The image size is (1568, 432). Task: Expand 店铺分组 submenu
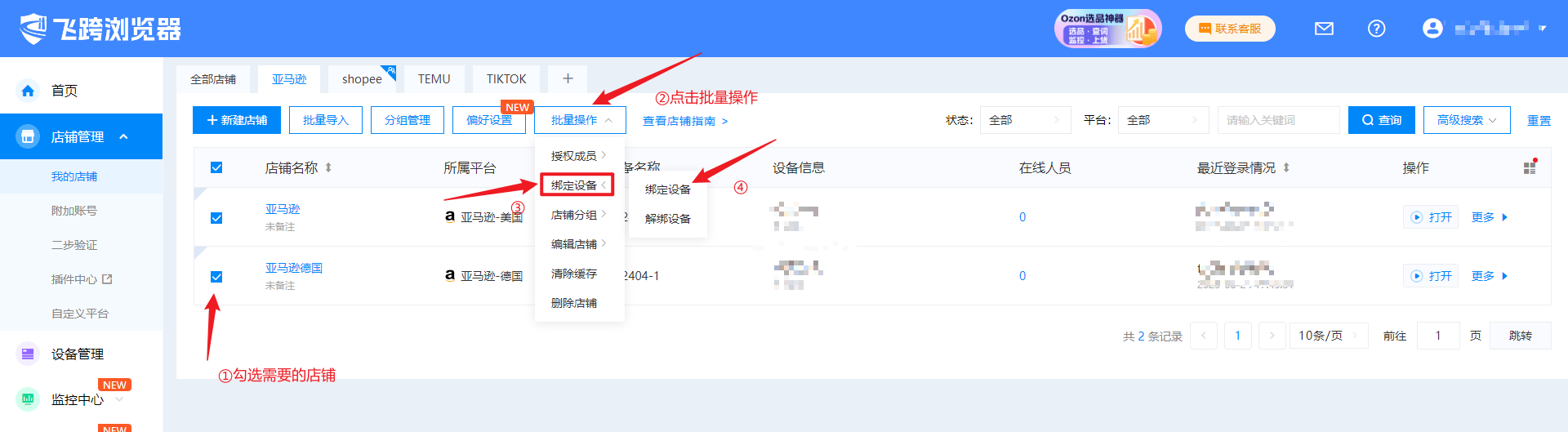(x=579, y=215)
